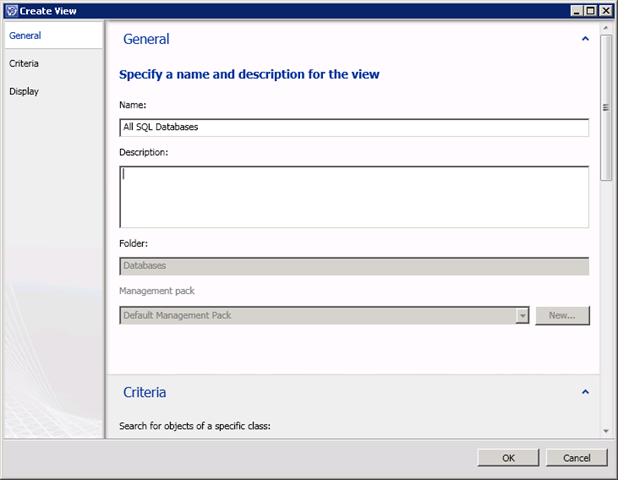The height and width of the screenshot is (480, 618).
Task: Click the vertical scrollbar thumb
Action: 606,108
